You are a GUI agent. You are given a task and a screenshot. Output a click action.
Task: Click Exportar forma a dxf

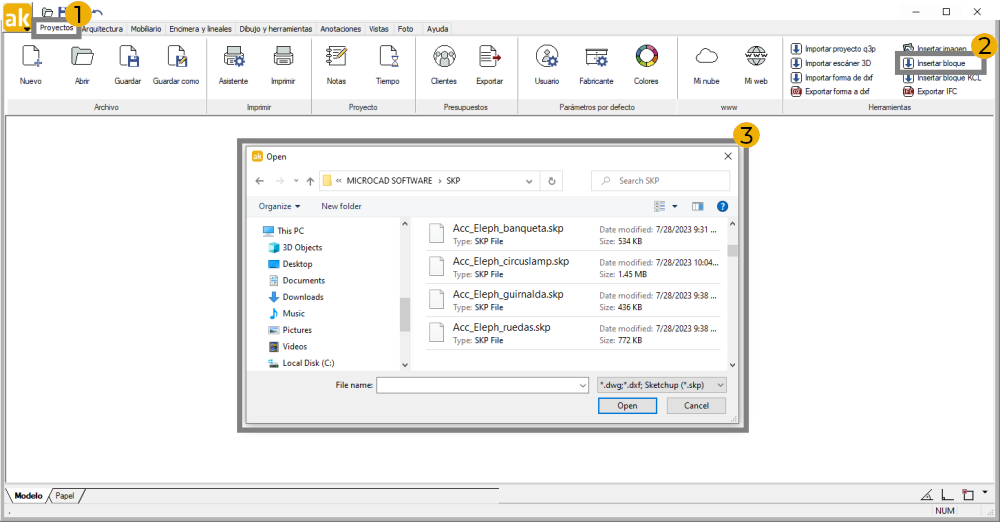[x=830, y=91]
